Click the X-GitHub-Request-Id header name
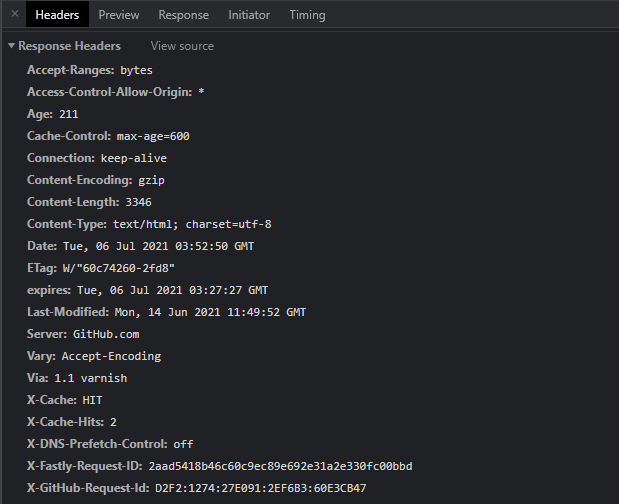The width and height of the screenshot is (619, 504). [88, 488]
